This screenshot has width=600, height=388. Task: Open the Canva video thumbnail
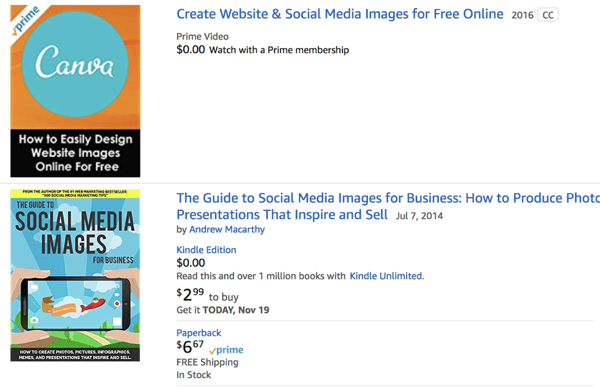pos(75,91)
